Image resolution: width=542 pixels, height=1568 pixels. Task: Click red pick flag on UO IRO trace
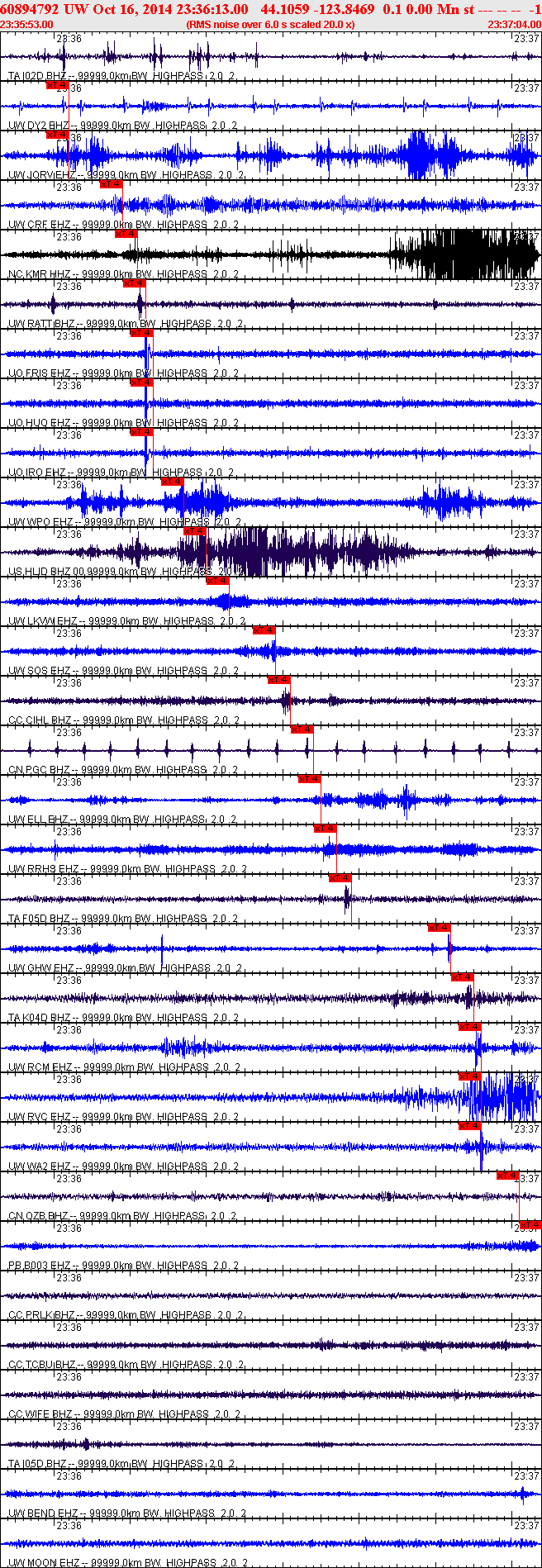pyautogui.click(x=142, y=432)
